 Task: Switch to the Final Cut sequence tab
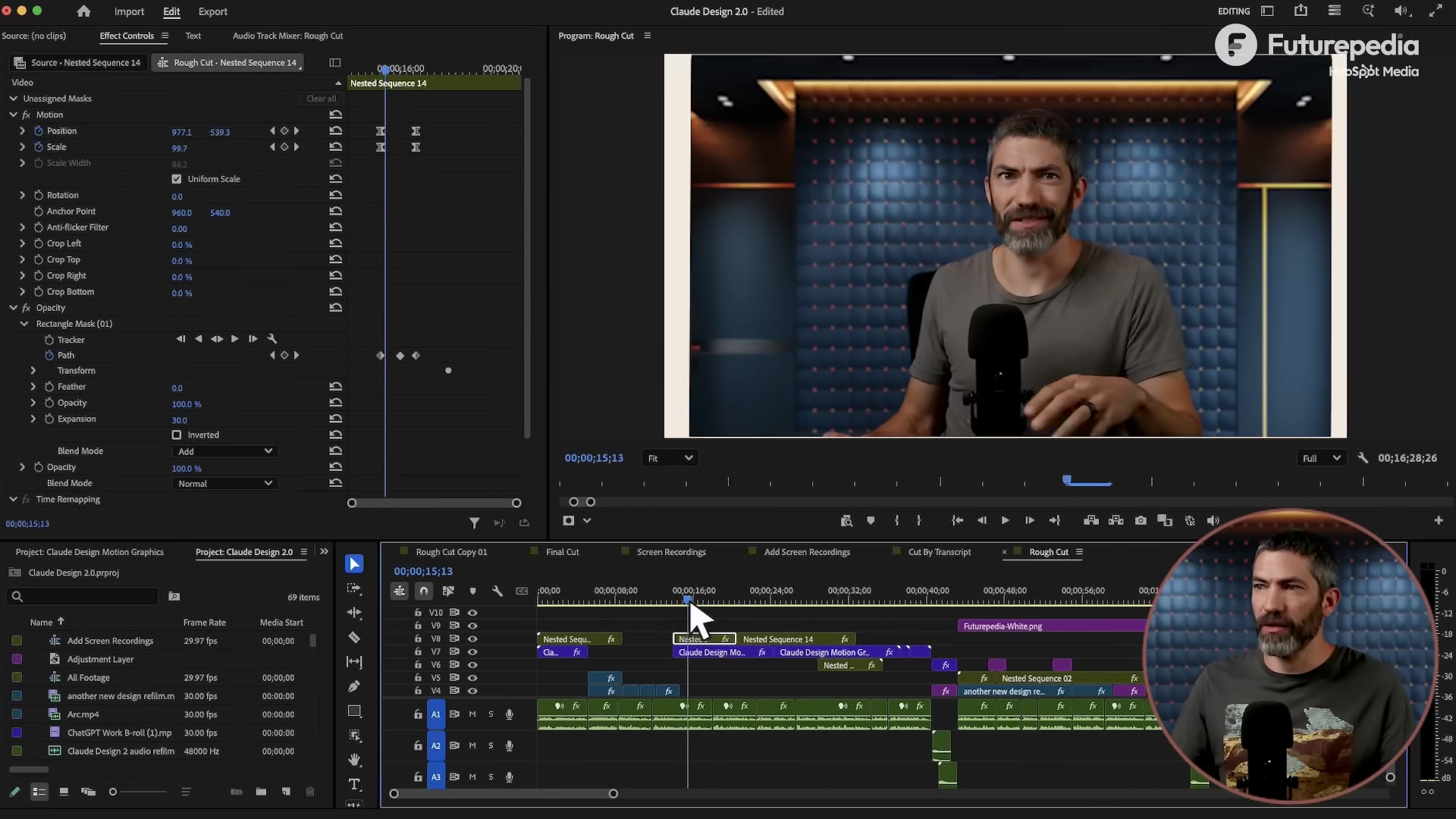(x=562, y=552)
